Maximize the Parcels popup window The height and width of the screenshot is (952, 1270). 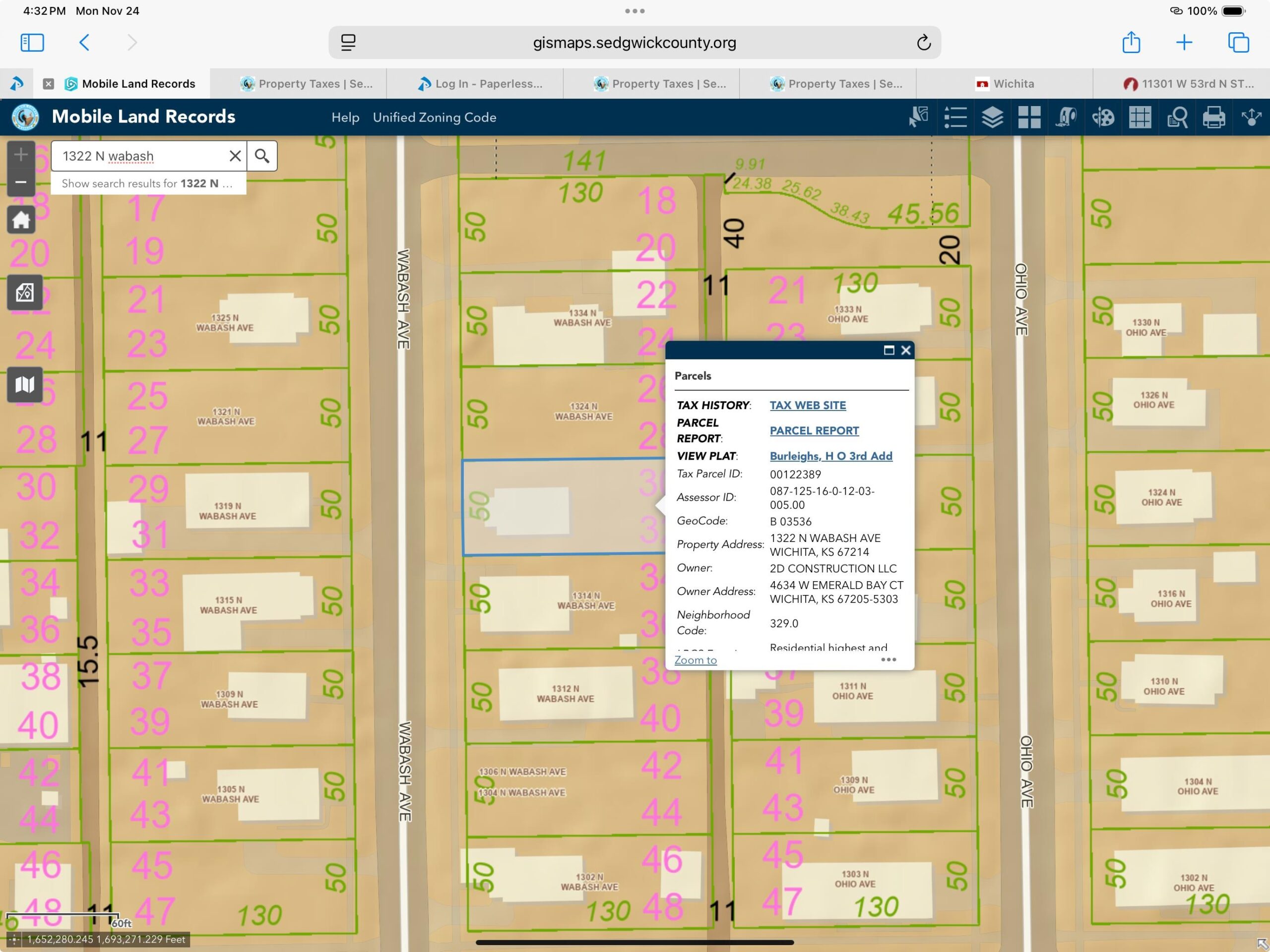coord(889,350)
